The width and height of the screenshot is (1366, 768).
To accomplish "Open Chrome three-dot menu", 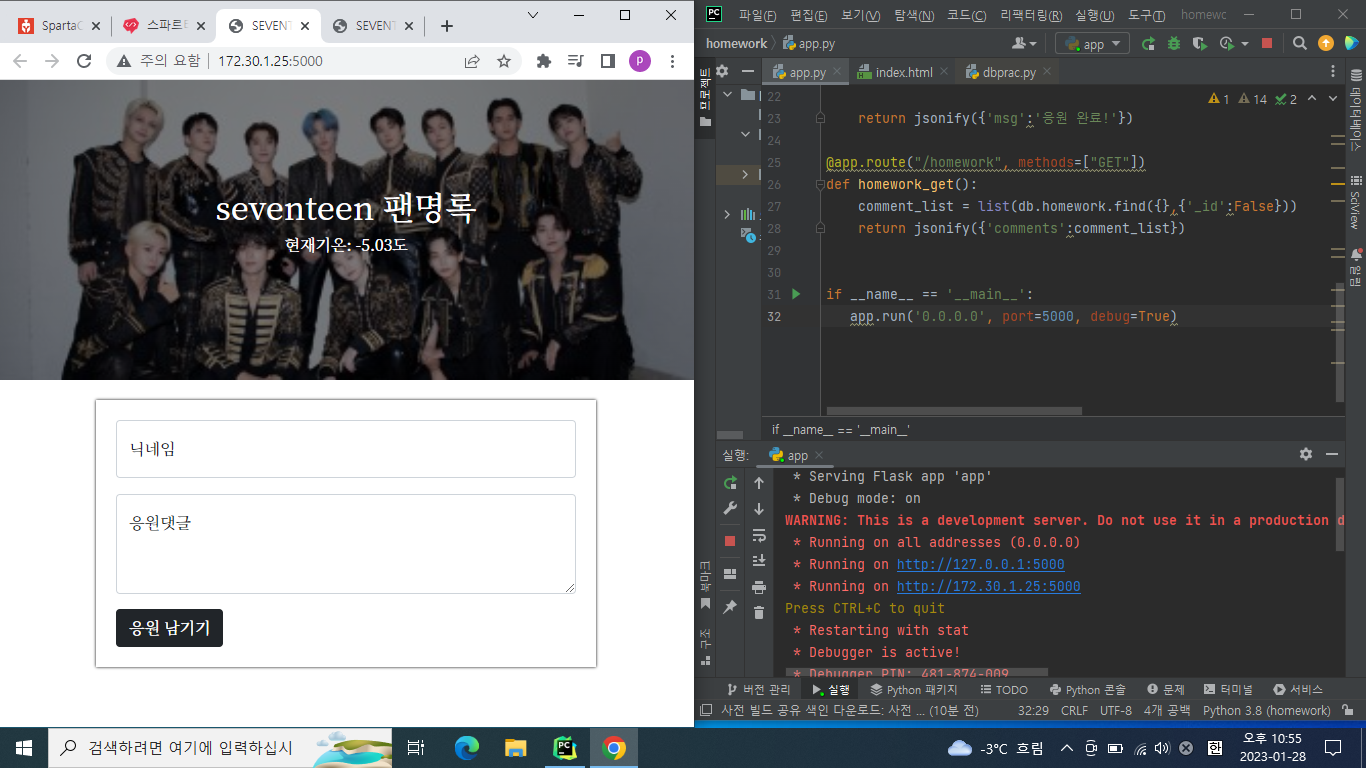I will click(672, 61).
